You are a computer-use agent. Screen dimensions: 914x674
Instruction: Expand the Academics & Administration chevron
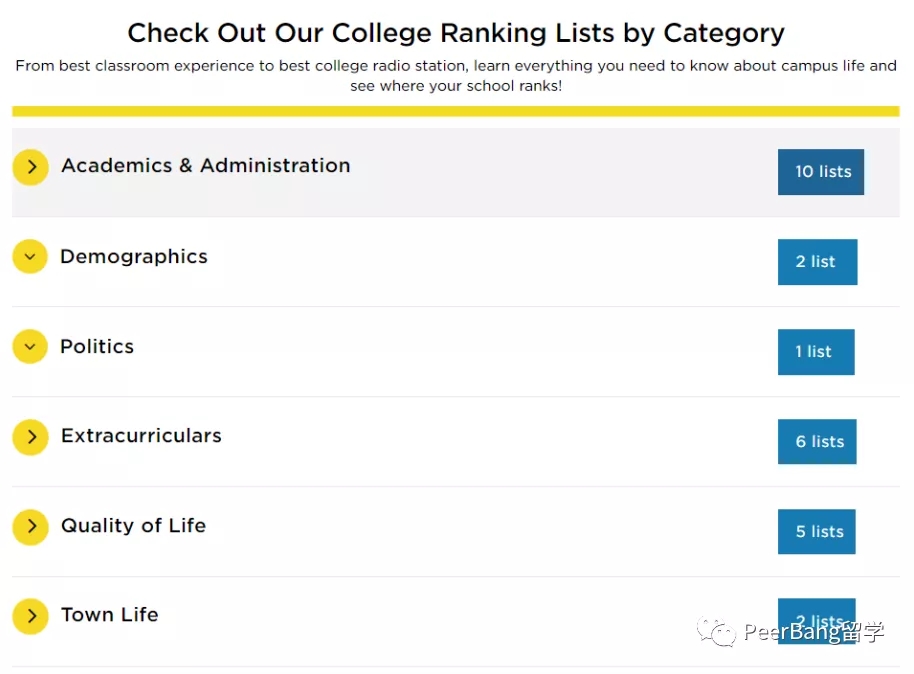31,167
